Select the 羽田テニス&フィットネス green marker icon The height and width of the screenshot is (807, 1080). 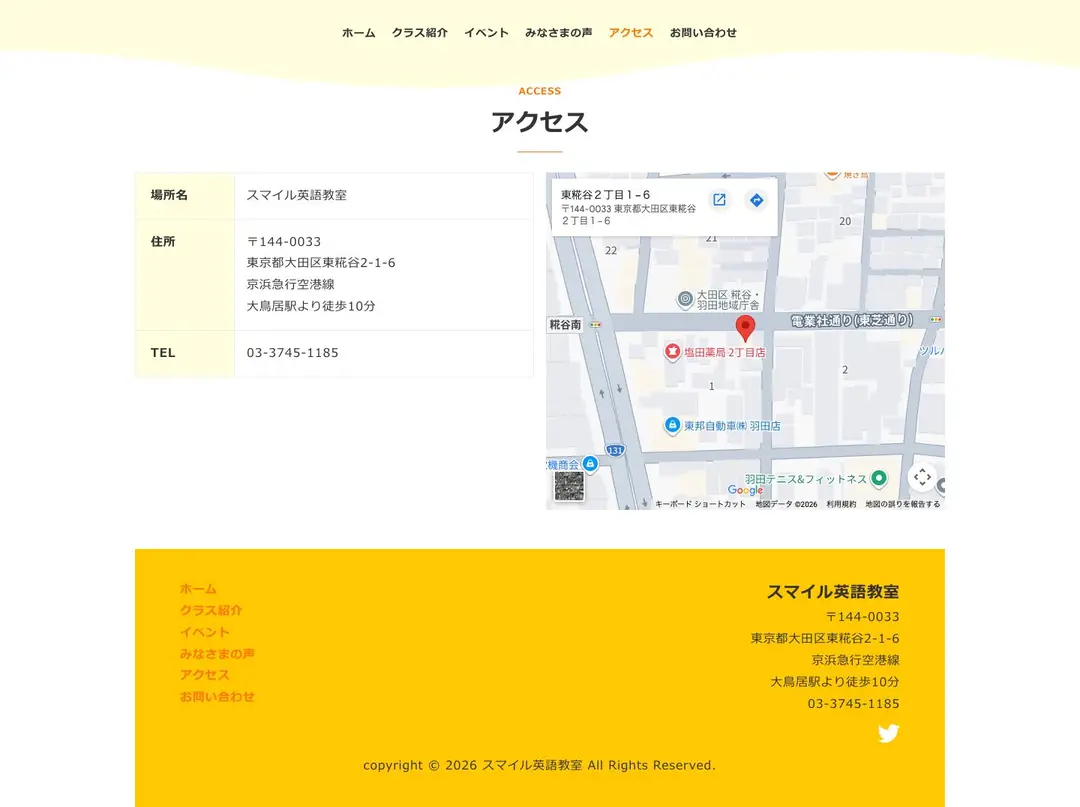point(879,478)
